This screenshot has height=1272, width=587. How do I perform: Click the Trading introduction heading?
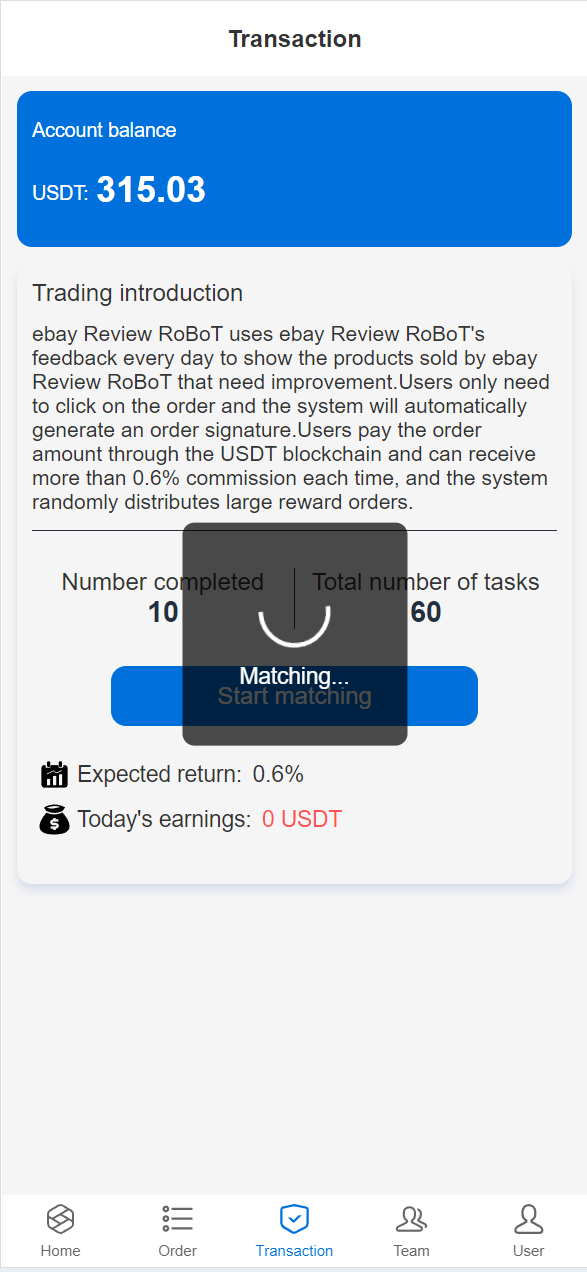point(137,293)
